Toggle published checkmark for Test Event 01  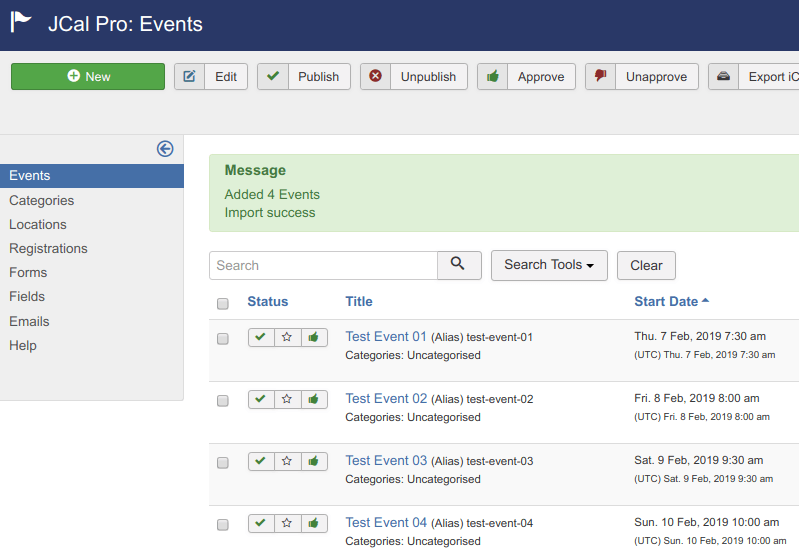point(261,337)
